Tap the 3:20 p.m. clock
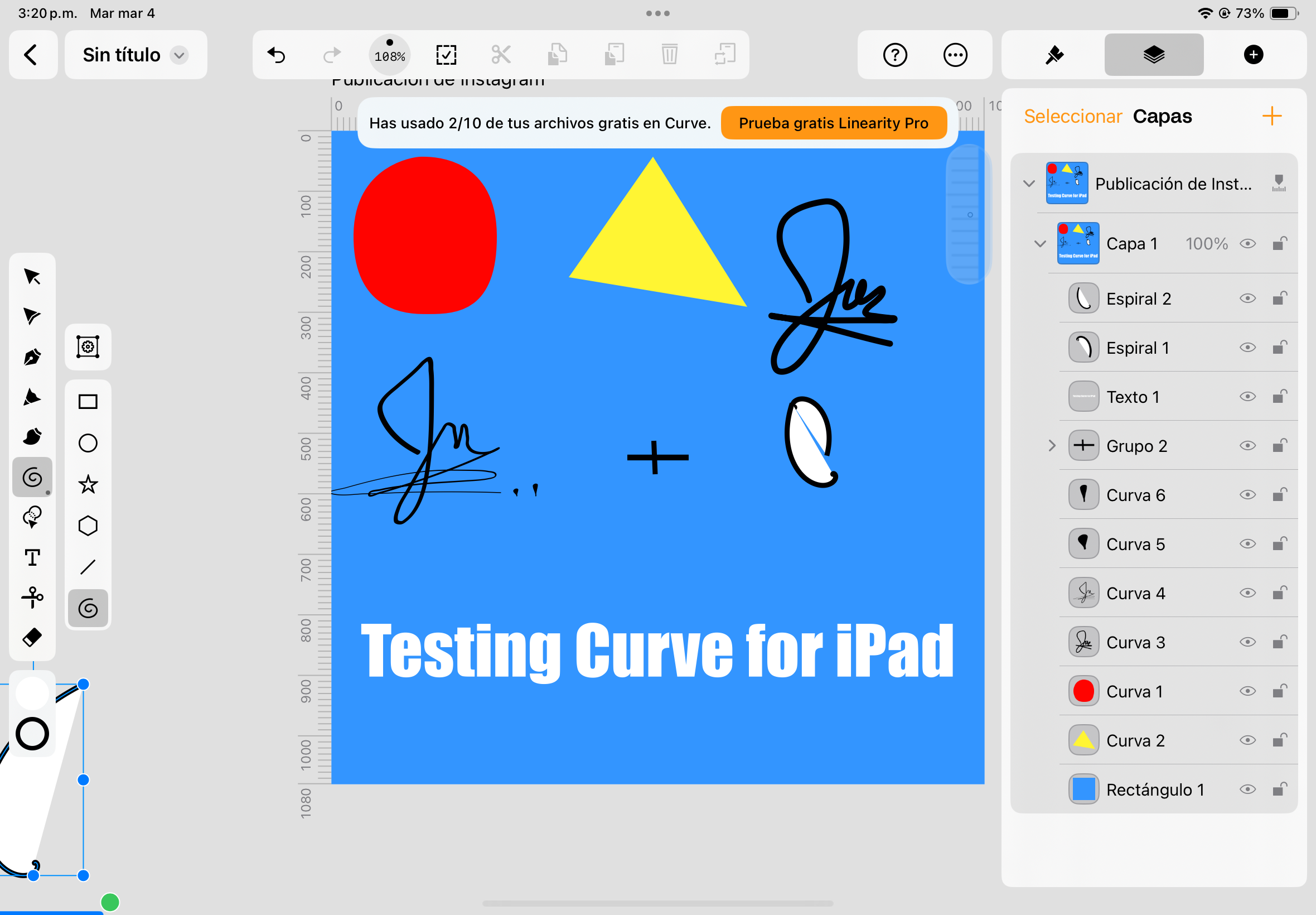1316x915 pixels. point(47,13)
